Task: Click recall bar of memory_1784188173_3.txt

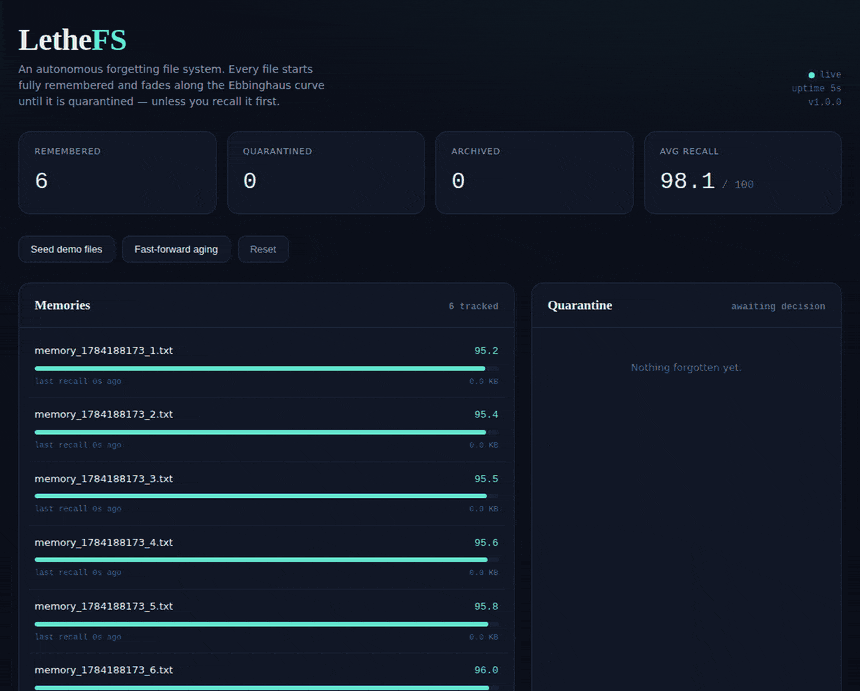Action: tap(267, 496)
